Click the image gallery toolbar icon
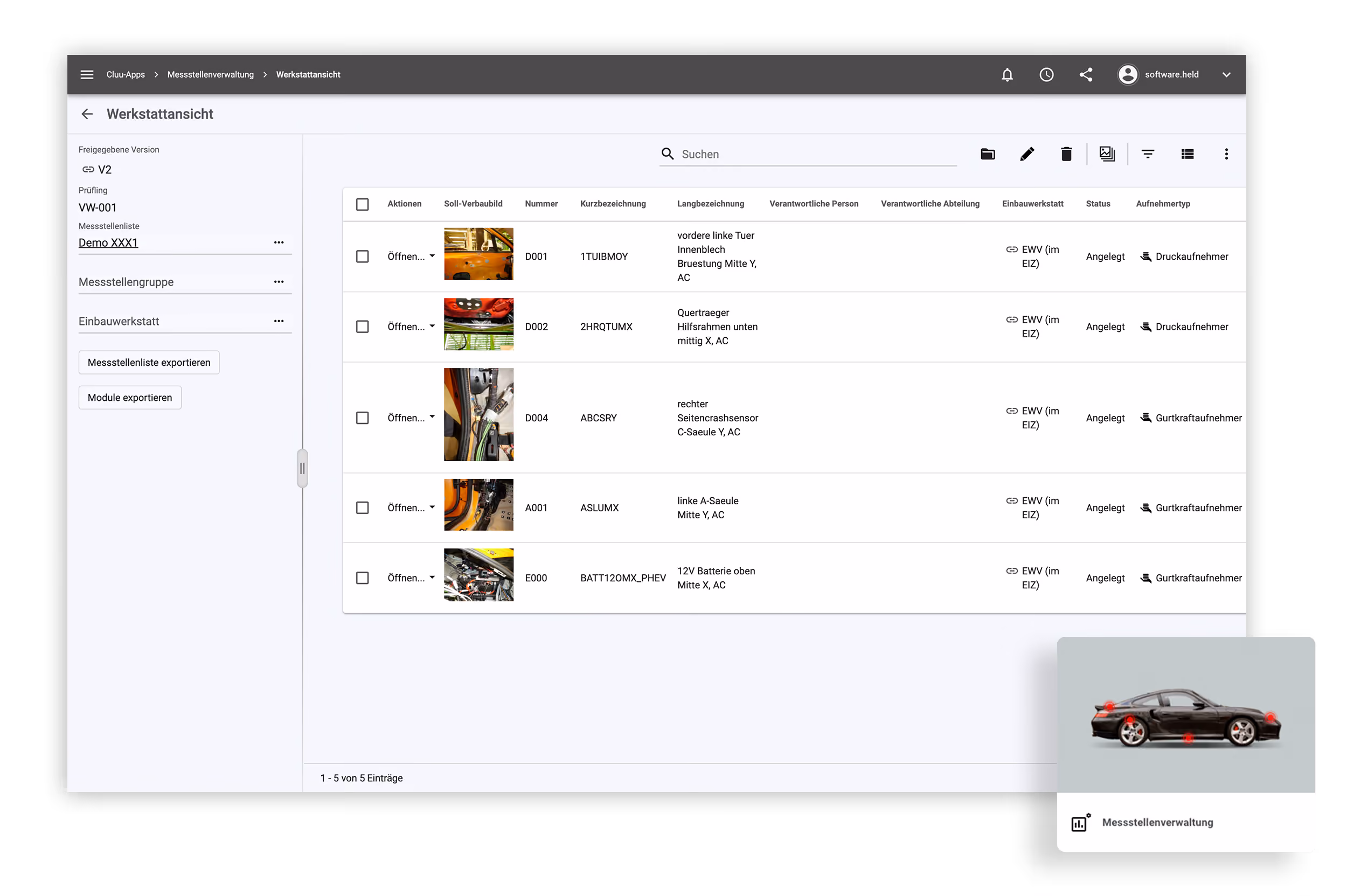The height and width of the screenshot is (896, 1347). point(1107,154)
